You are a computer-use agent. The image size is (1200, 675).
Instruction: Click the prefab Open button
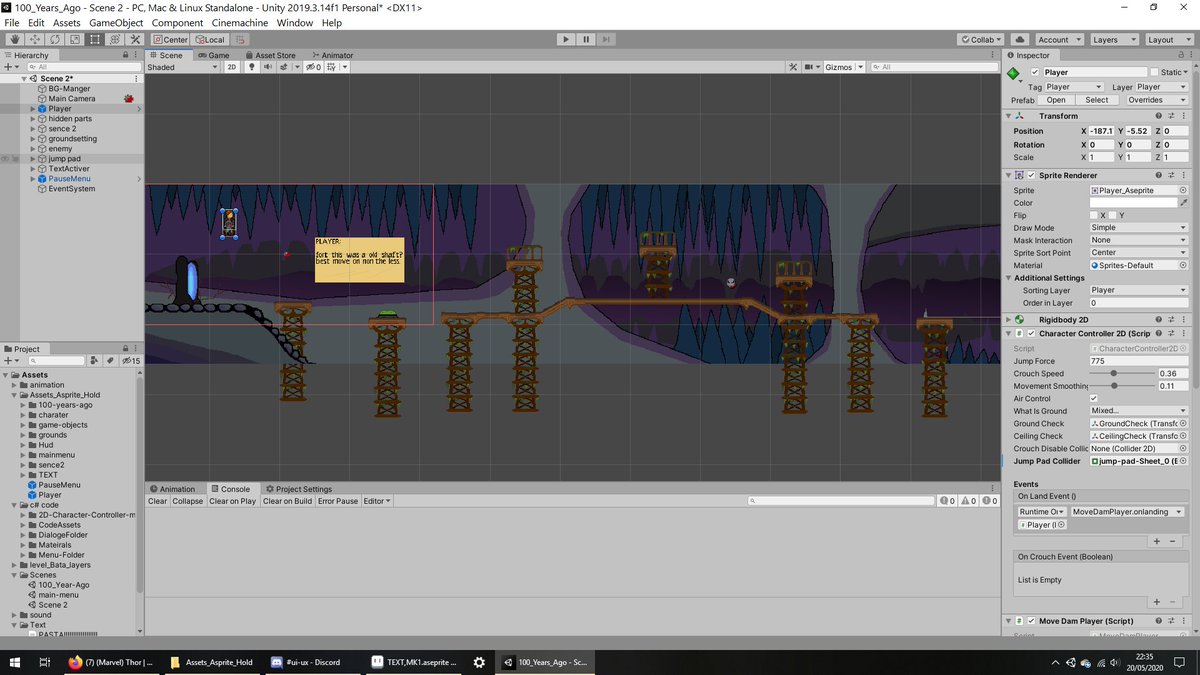[x=1056, y=100]
